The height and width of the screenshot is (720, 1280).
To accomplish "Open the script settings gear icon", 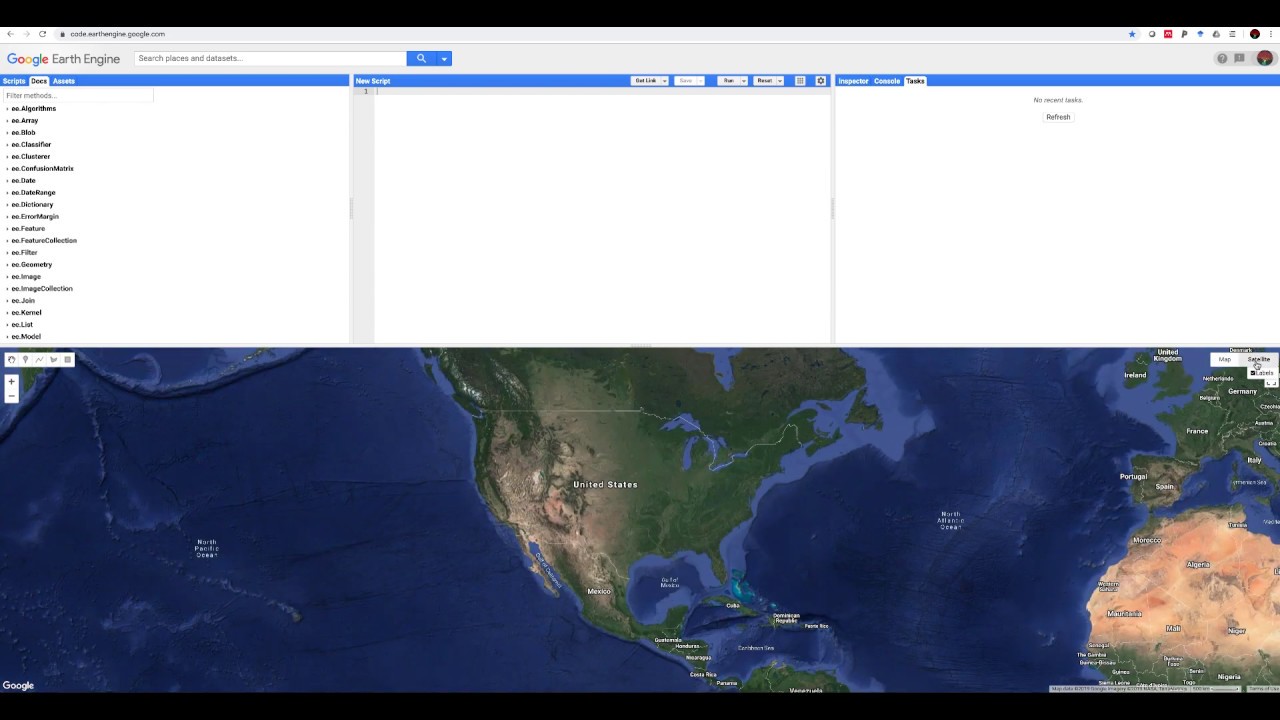I will point(821,81).
